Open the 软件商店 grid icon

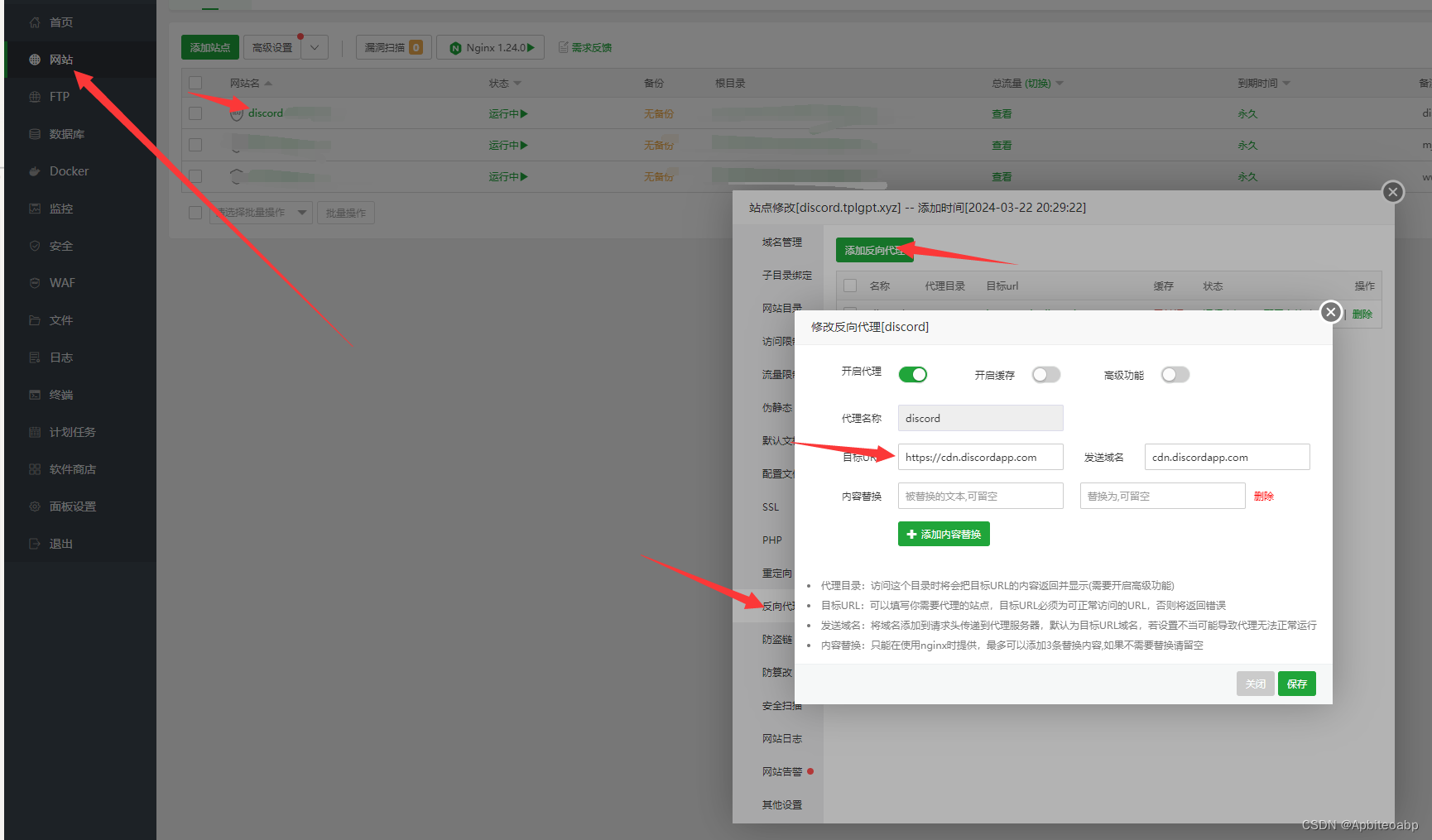coord(35,469)
